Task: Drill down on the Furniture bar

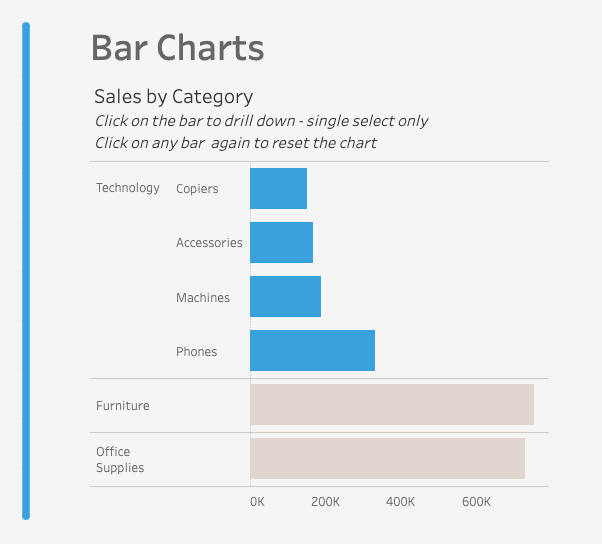Action: 391,405
